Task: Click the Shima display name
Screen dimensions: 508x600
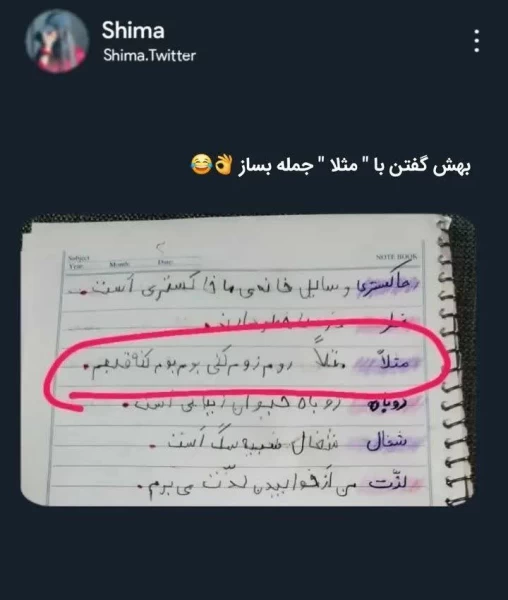Action: [133, 30]
